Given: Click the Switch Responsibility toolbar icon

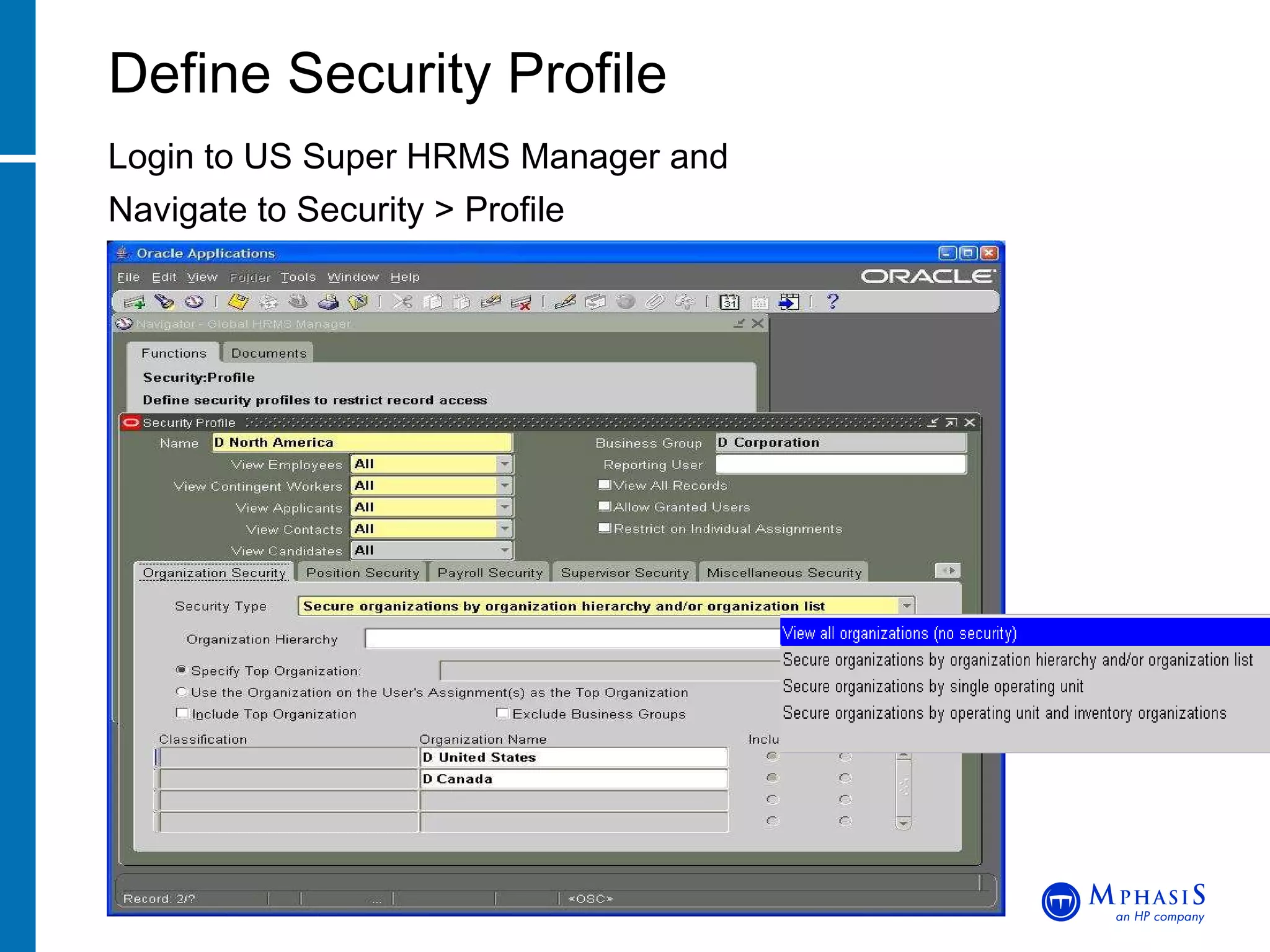Looking at the screenshot, I should pyautogui.click(x=298, y=302).
